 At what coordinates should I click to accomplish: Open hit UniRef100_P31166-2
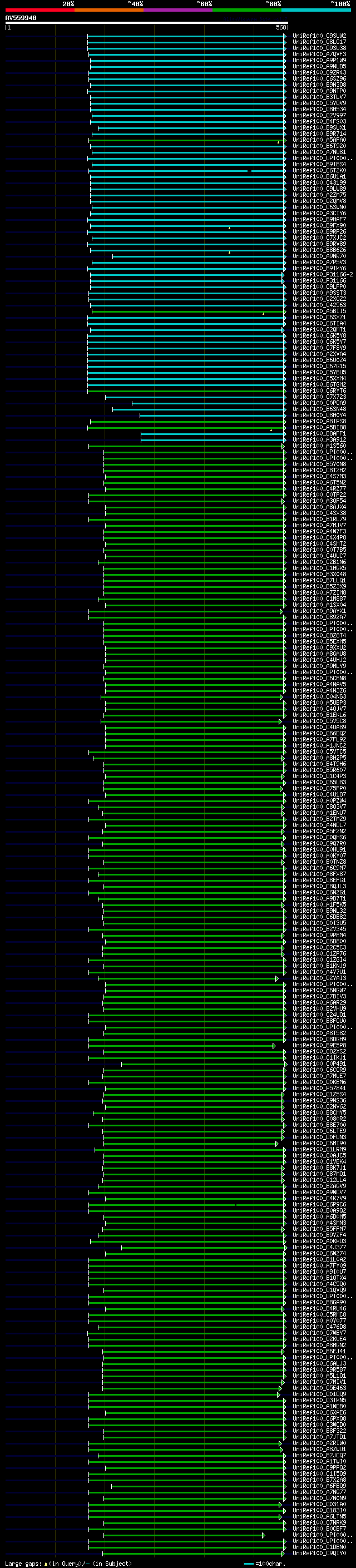(323, 275)
